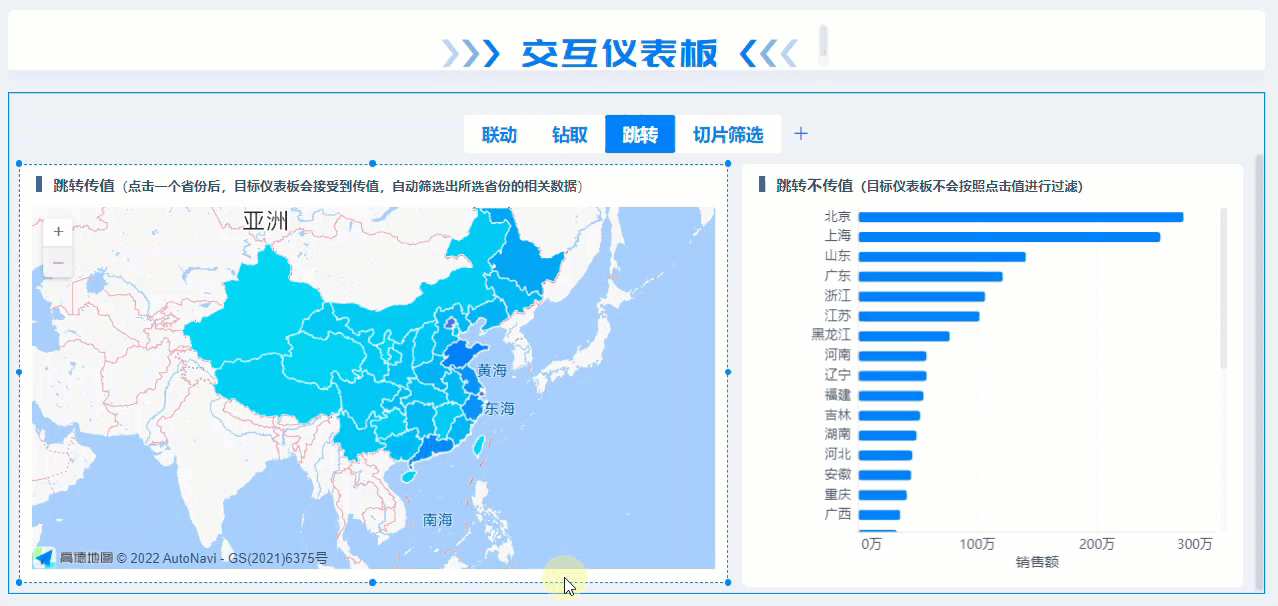Click the 上海 bar in sales chart
Viewport: 1278px width, 606px height.
click(1009, 237)
